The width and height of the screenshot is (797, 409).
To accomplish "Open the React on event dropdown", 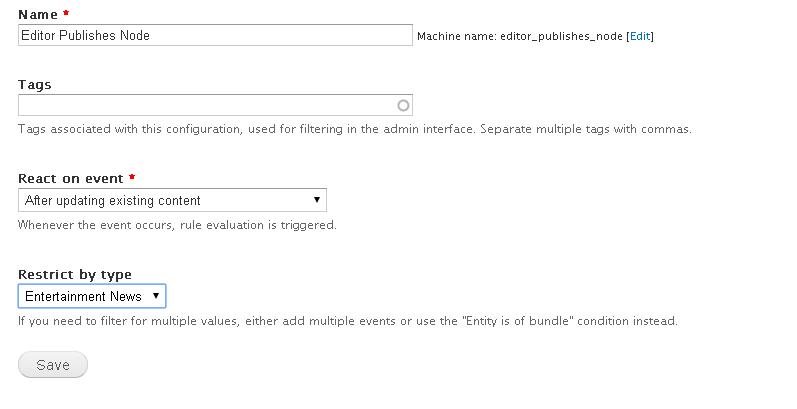I will pos(172,200).
